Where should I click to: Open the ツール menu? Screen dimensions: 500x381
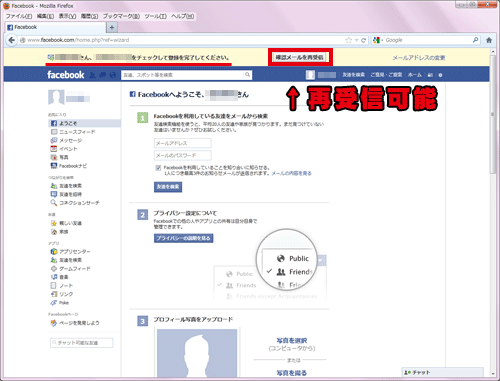coord(155,16)
